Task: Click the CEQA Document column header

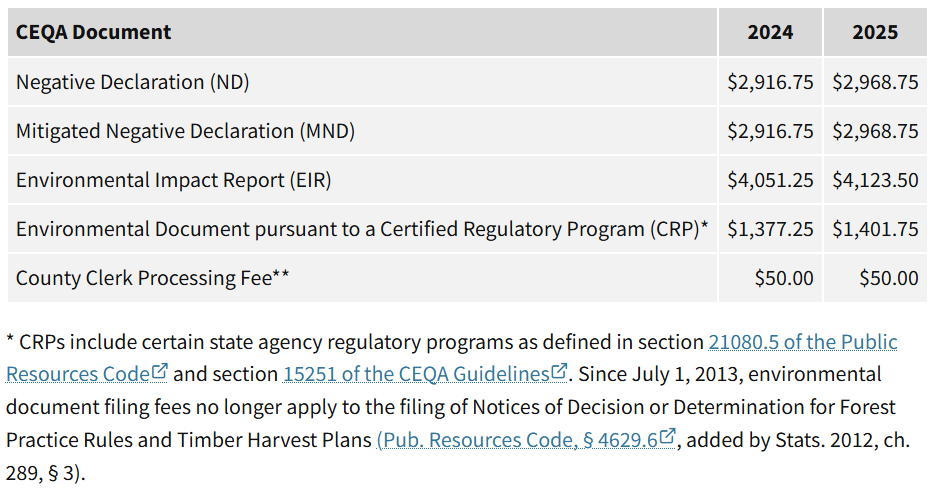Action: click(93, 32)
